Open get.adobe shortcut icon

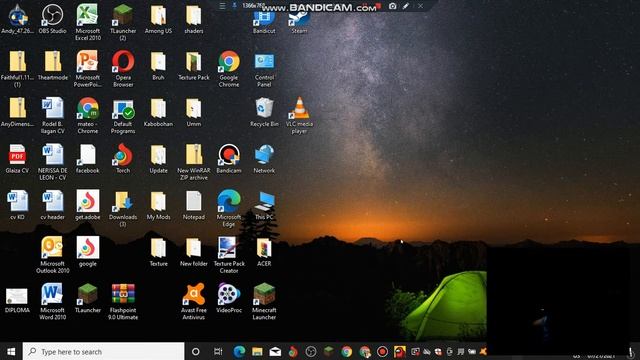88,205
